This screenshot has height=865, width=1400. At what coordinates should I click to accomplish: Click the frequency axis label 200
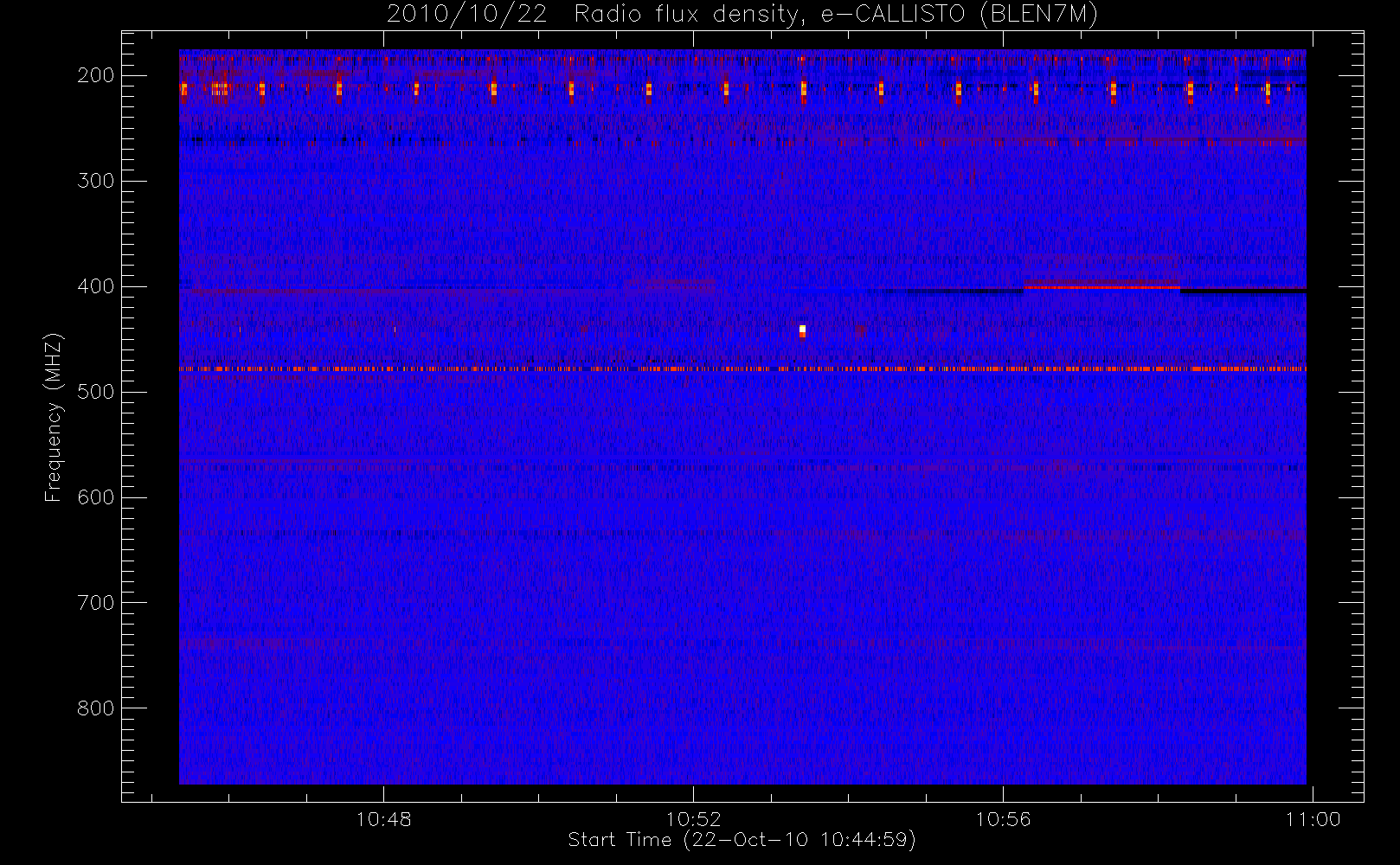coord(95,75)
